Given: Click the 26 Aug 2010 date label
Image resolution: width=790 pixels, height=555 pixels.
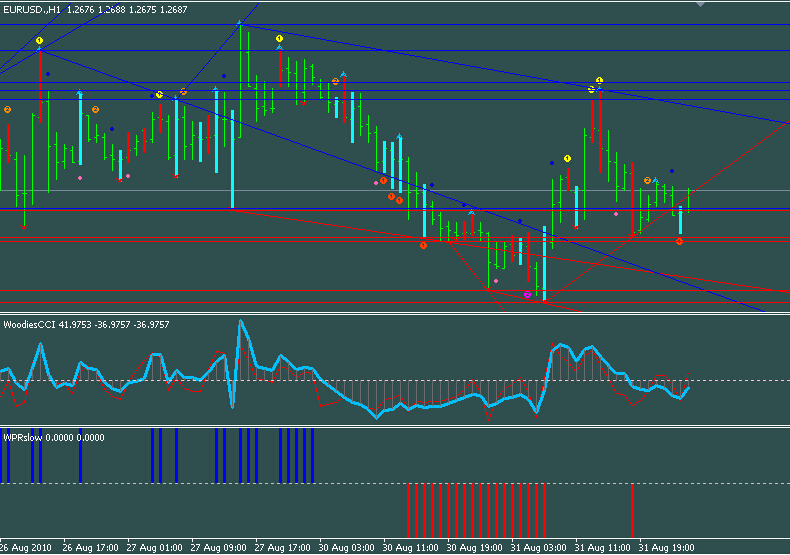Looking at the screenshot, I should (26, 547).
